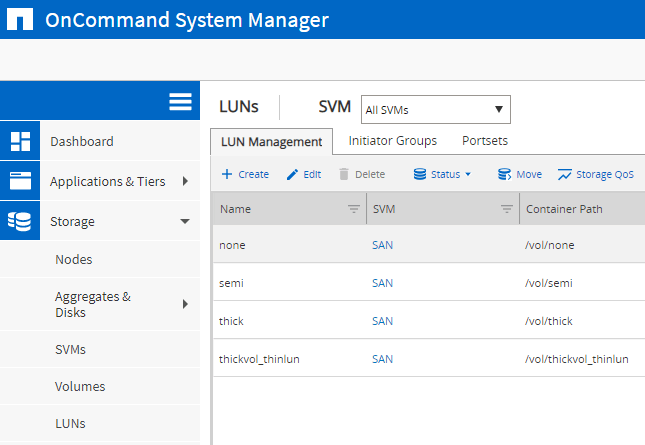Click the Edit LUN button
The height and width of the screenshot is (445, 645).
[303, 174]
